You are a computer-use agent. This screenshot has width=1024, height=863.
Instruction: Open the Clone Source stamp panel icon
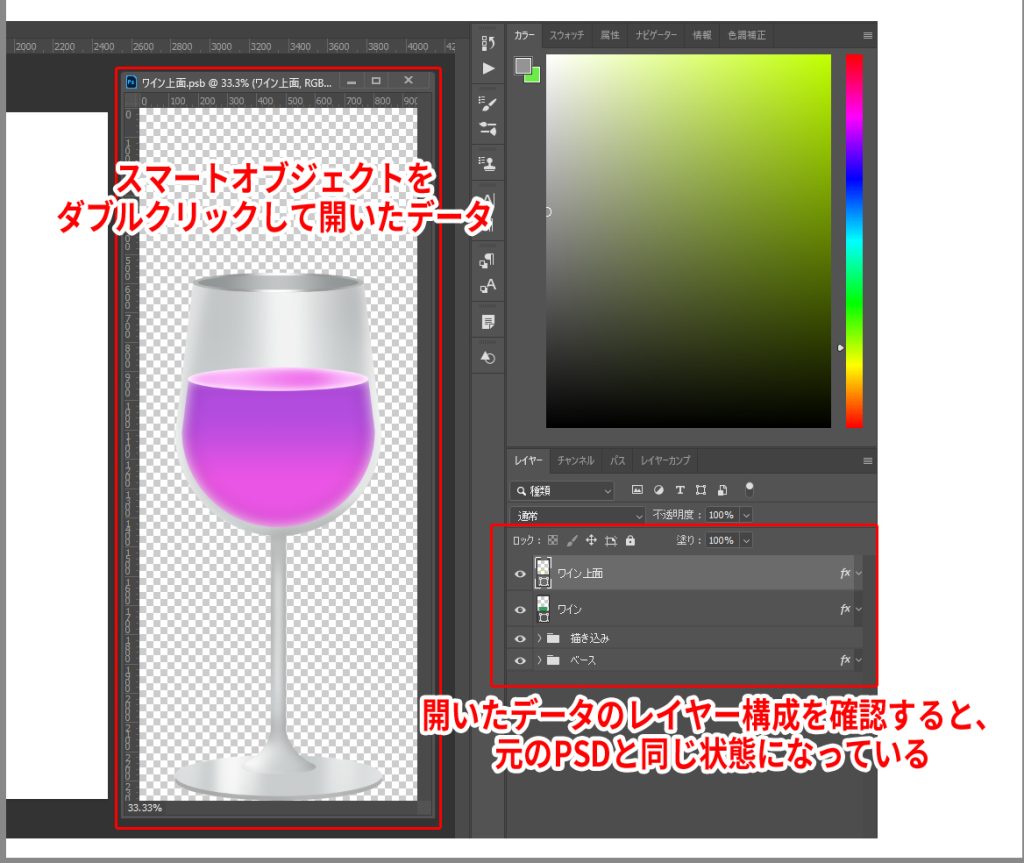(488, 161)
